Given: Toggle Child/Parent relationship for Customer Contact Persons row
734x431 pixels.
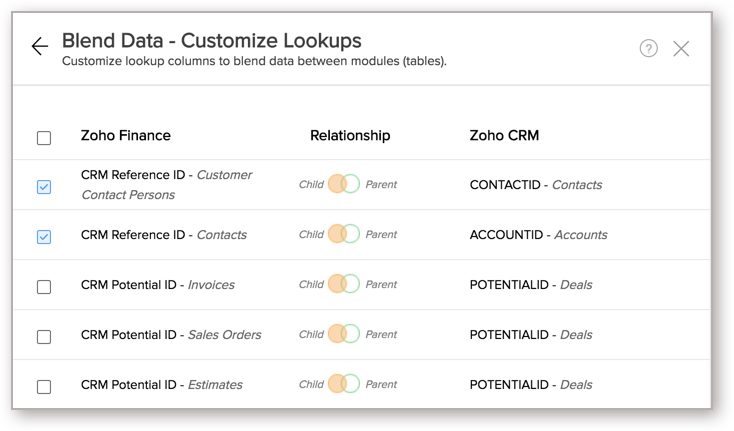Looking at the screenshot, I should click(x=344, y=184).
